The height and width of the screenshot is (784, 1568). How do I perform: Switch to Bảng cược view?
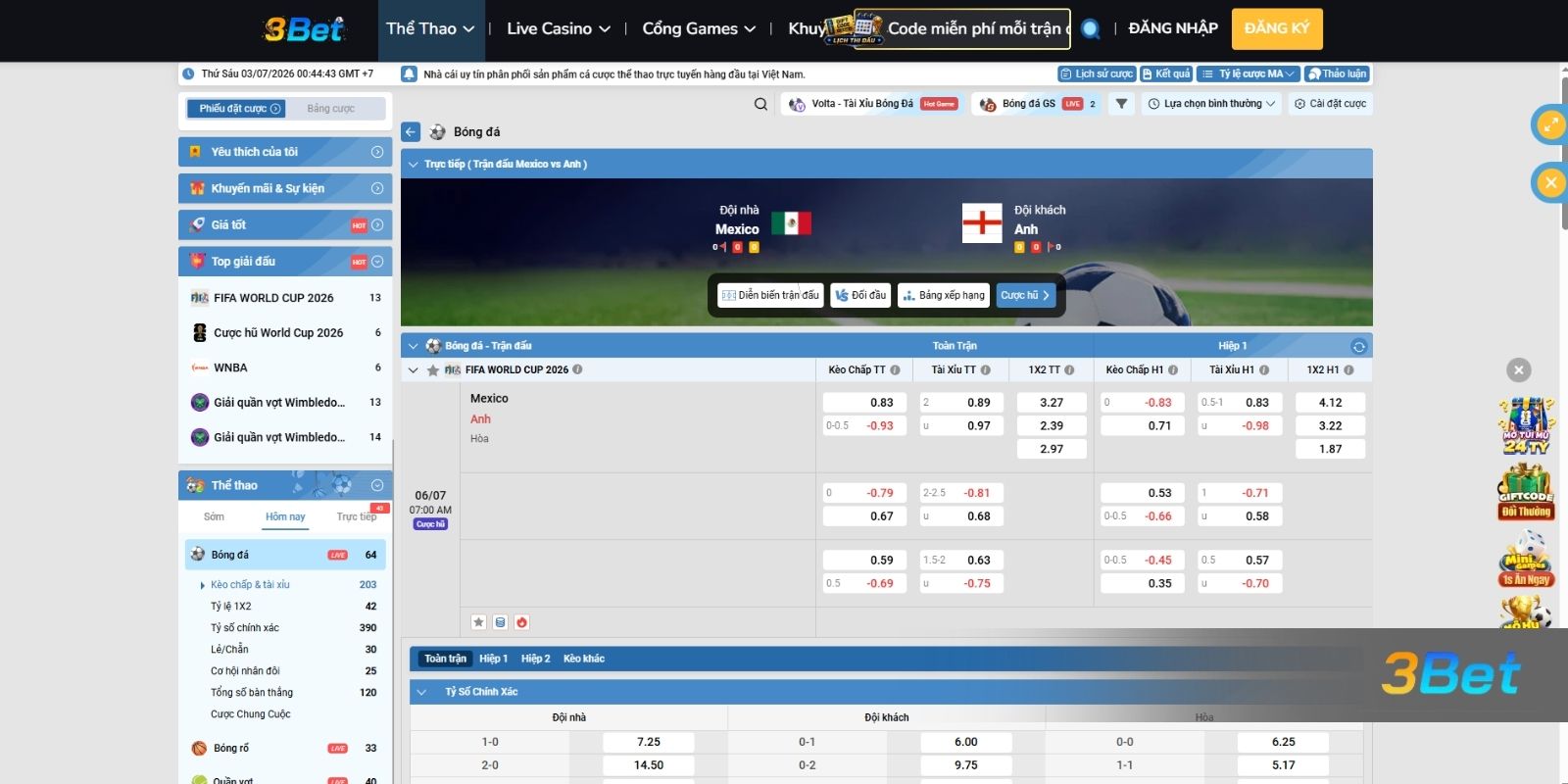pyautogui.click(x=331, y=109)
